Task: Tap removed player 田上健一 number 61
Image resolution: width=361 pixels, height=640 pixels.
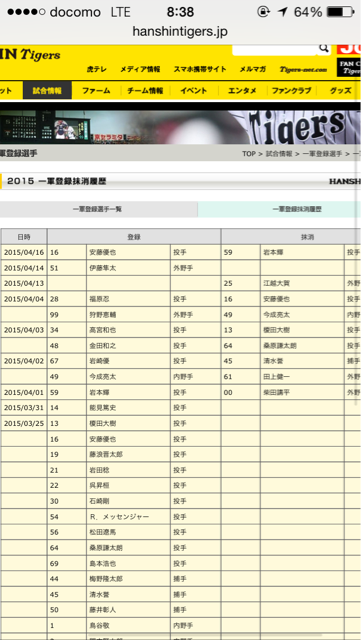Action: click(x=277, y=377)
